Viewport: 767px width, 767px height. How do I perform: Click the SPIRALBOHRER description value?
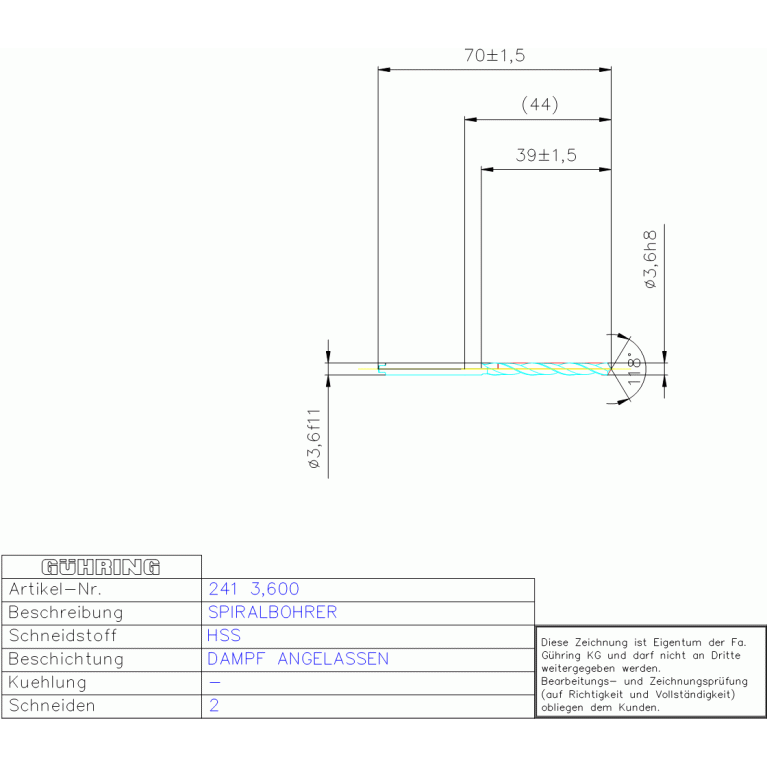tap(272, 612)
